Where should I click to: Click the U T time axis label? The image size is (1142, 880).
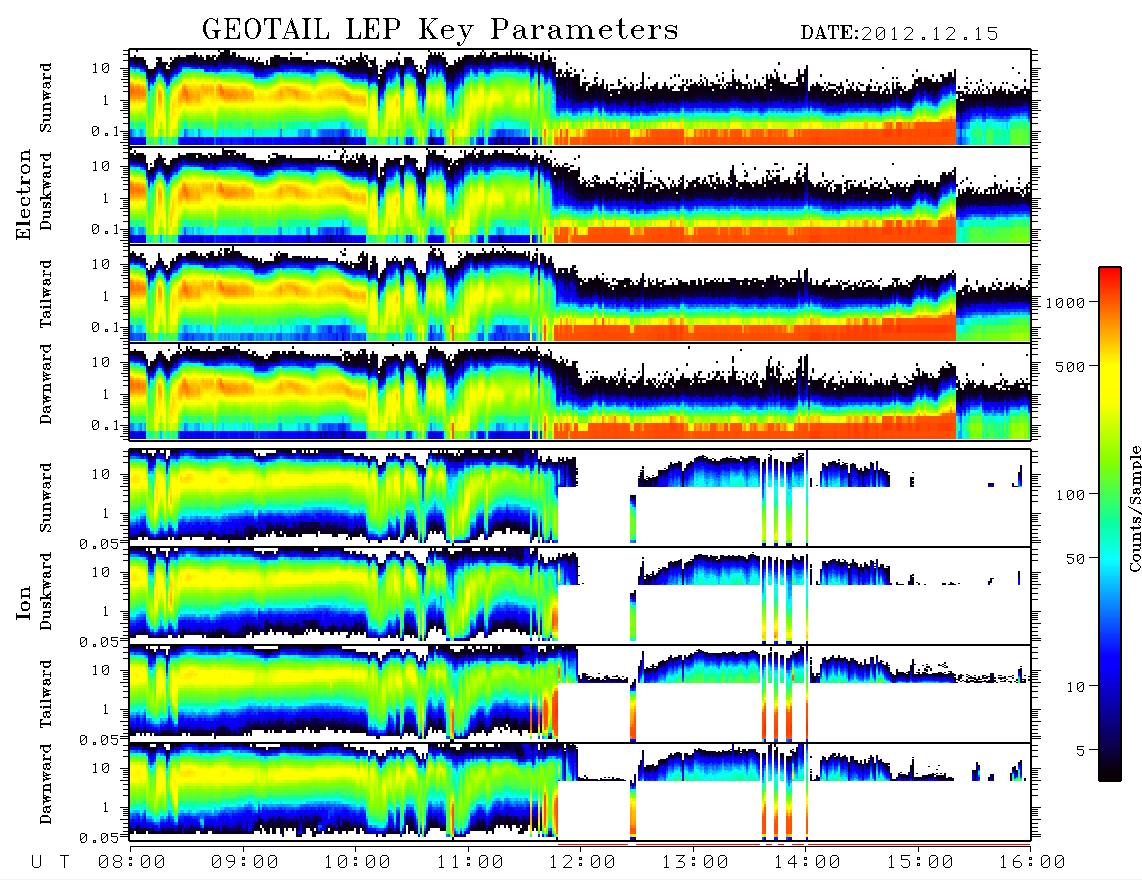[x=51, y=863]
